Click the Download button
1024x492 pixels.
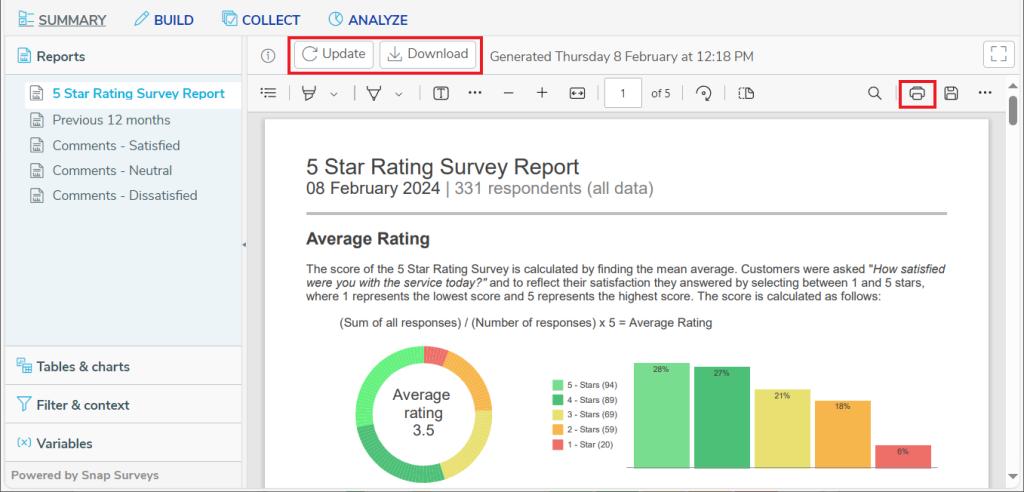click(428, 54)
